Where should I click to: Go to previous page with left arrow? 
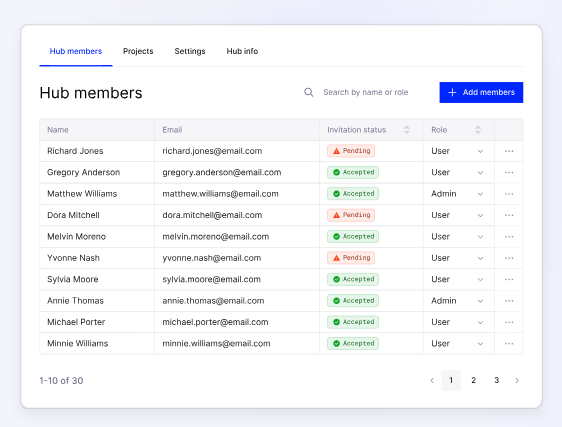tap(432, 380)
